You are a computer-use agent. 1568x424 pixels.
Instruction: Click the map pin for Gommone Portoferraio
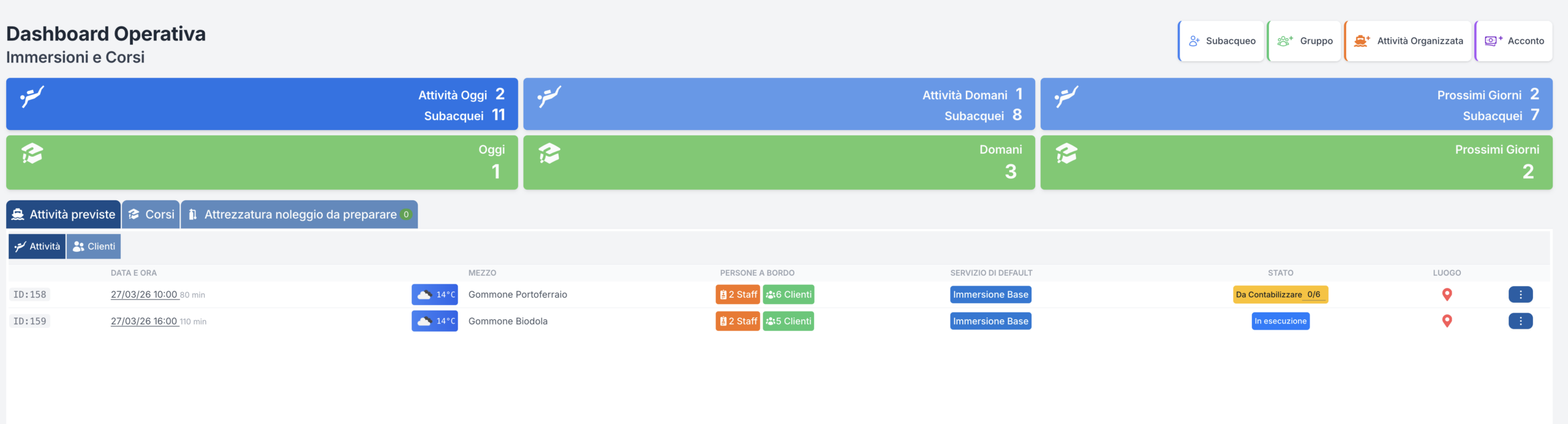coord(1447,295)
